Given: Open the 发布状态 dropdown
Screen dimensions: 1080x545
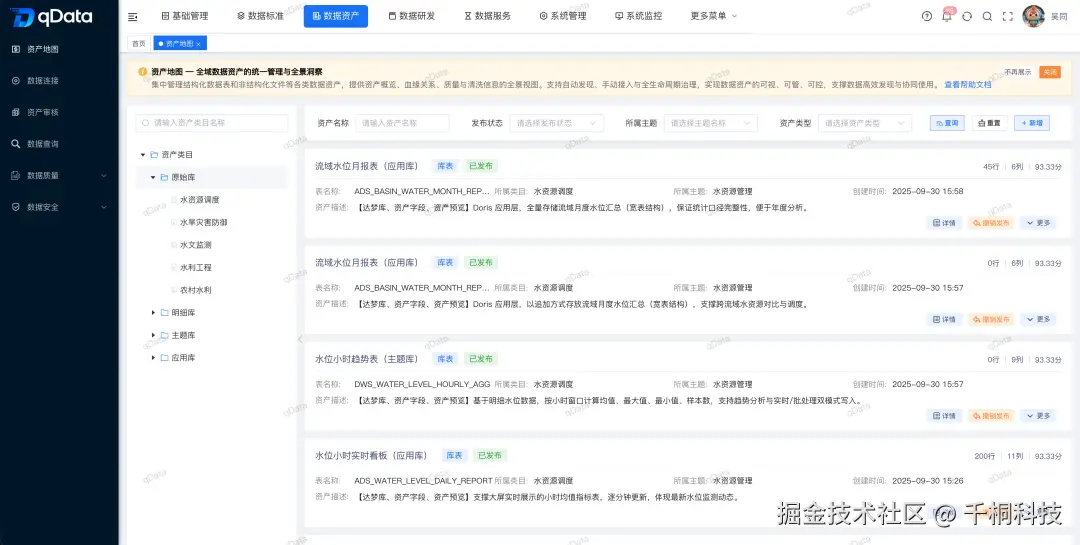Looking at the screenshot, I should pyautogui.click(x=557, y=123).
